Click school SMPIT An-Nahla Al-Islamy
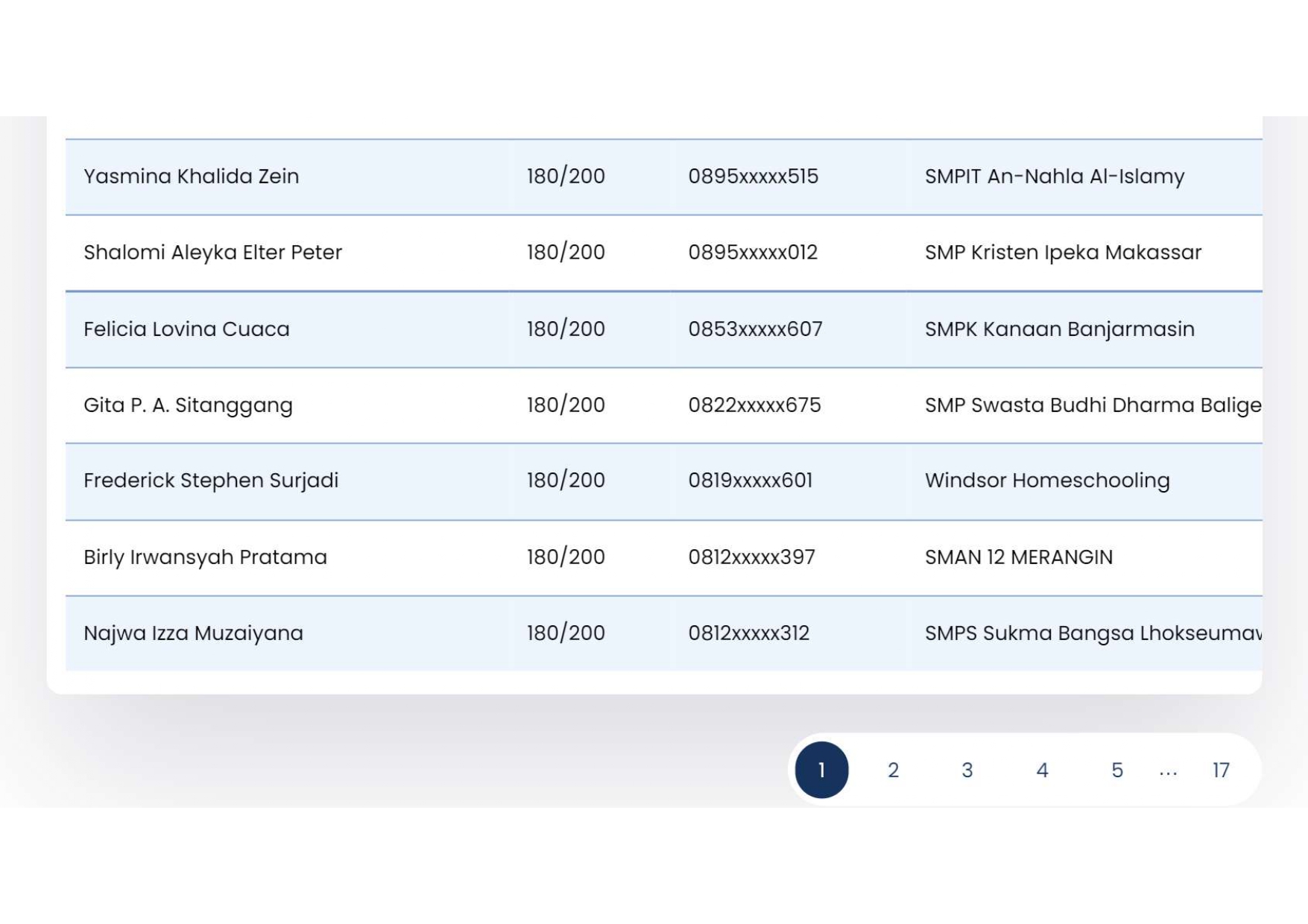The width and height of the screenshot is (1308, 924). (1055, 177)
